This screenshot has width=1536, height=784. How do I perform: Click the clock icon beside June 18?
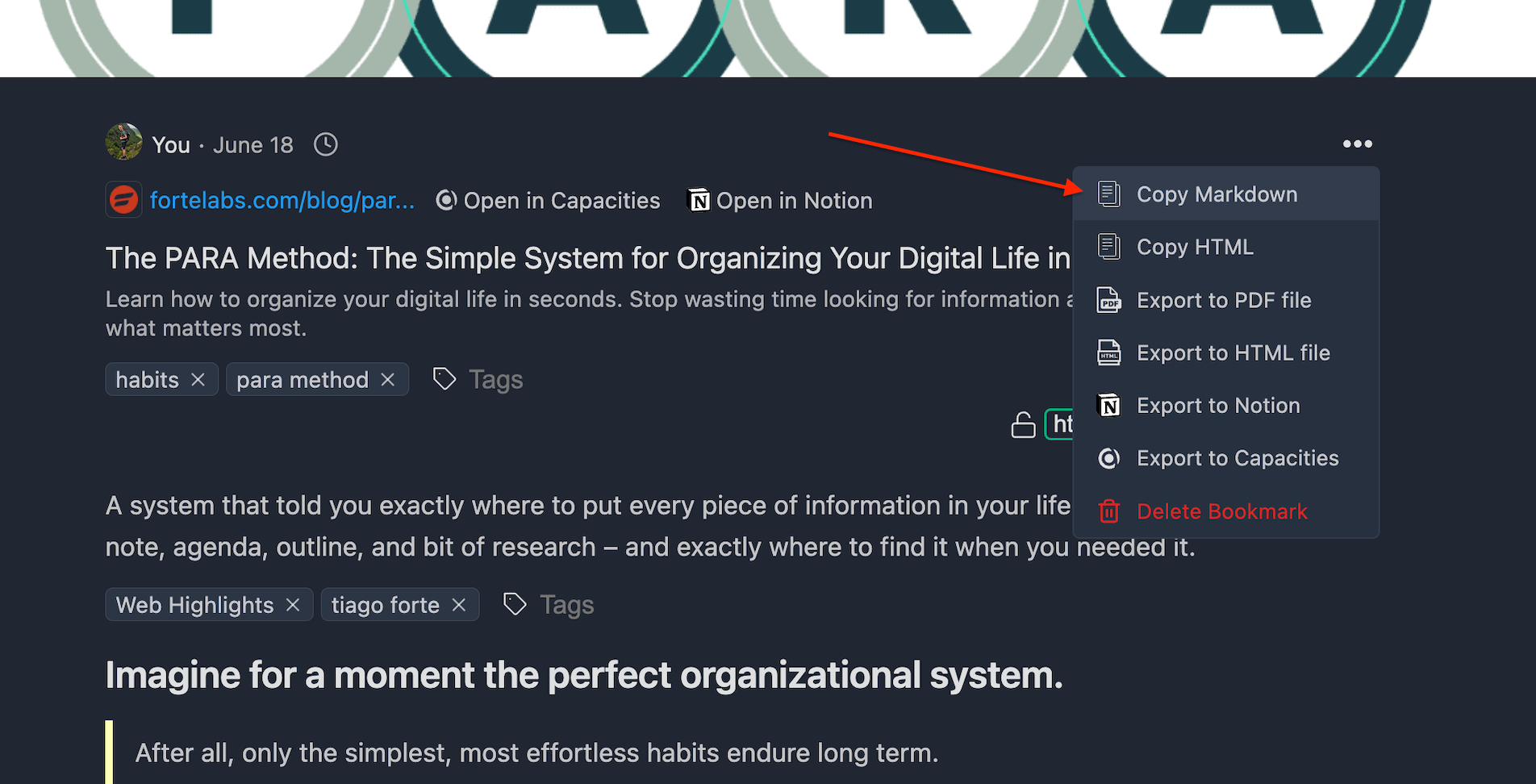pos(325,144)
